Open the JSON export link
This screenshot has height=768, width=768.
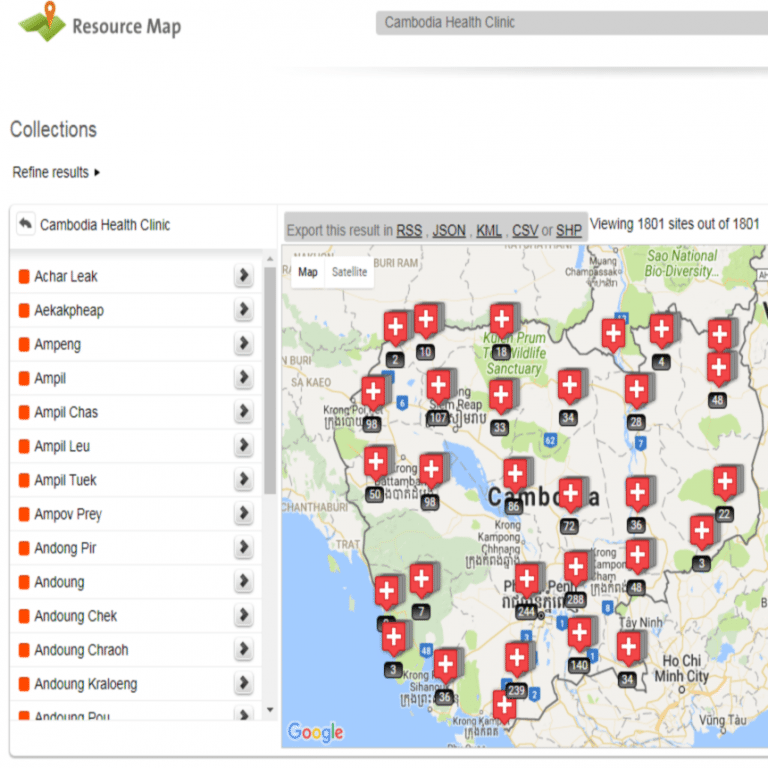coord(449,230)
